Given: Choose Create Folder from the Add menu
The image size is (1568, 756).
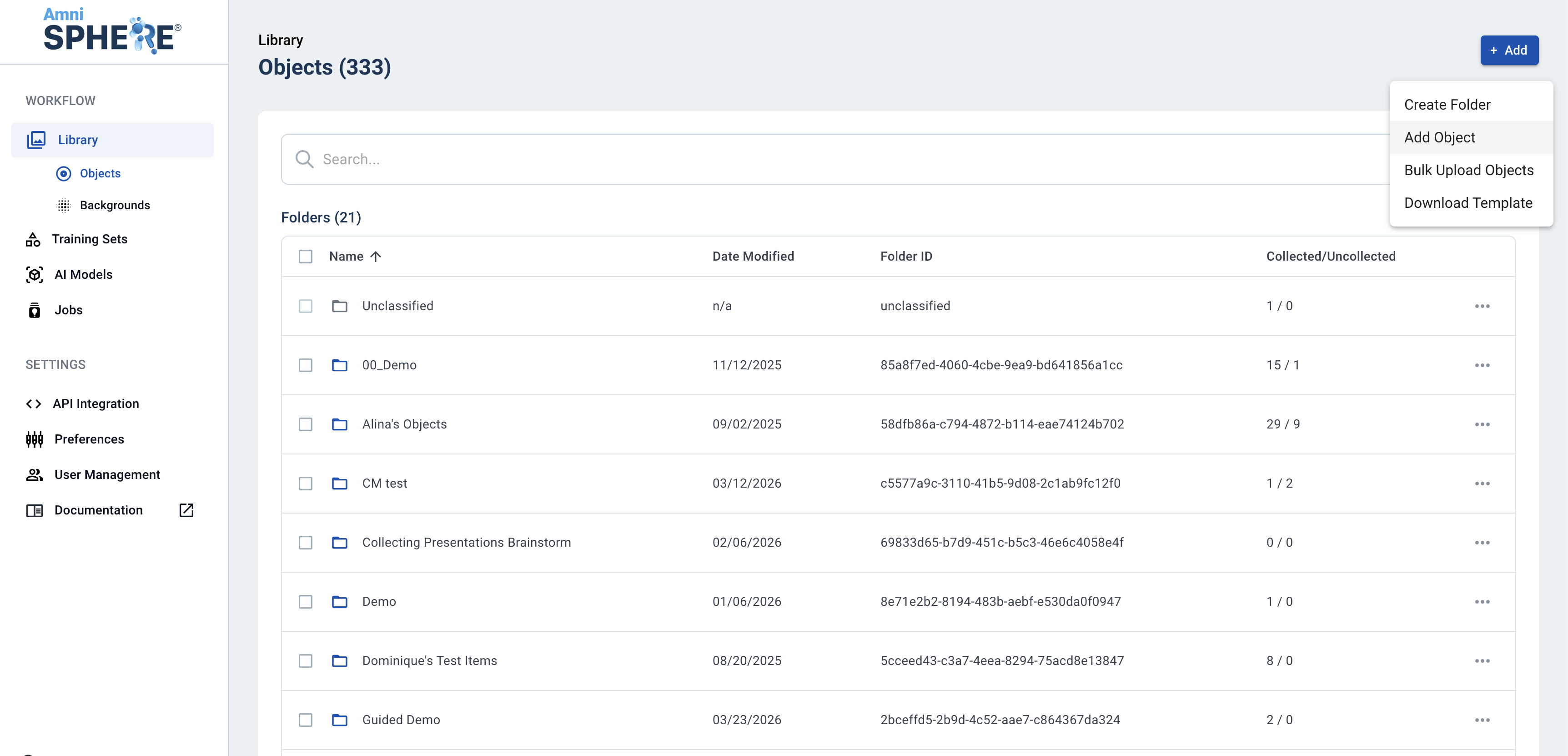Looking at the screenshot, I should coord(1447,105).
